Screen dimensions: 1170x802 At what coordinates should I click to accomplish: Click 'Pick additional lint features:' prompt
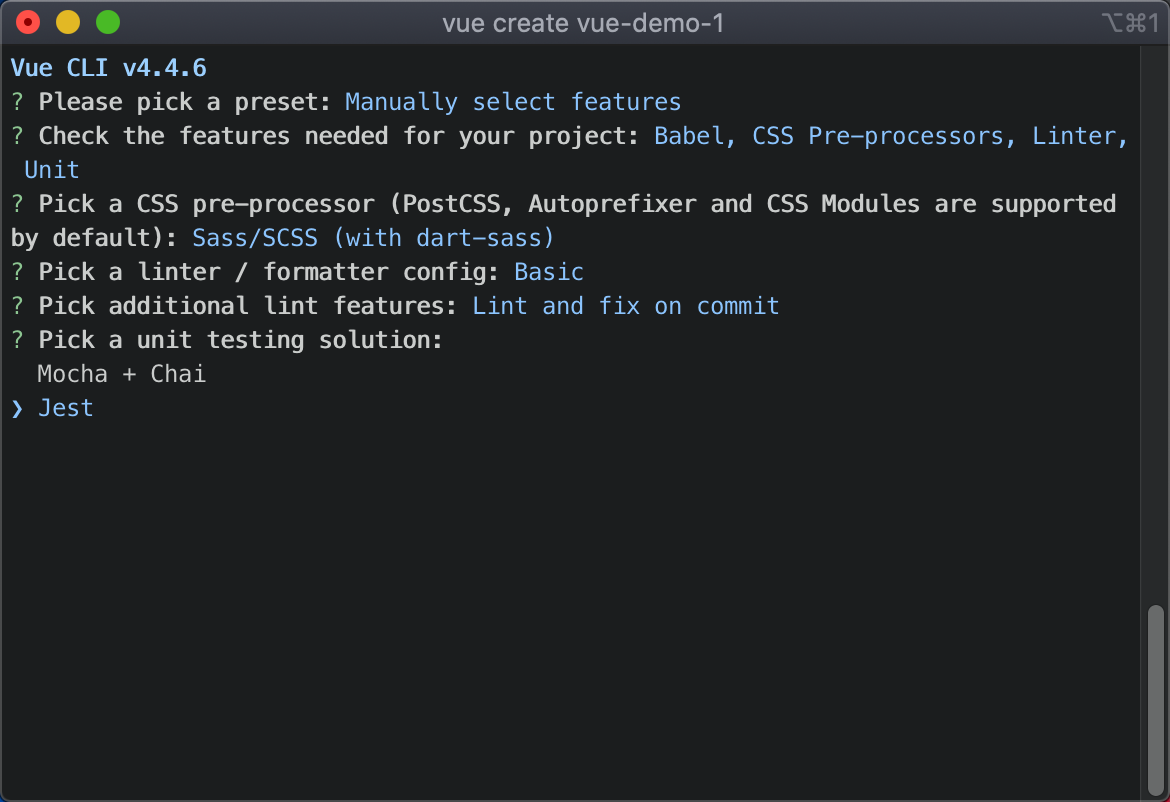point(248,306)
